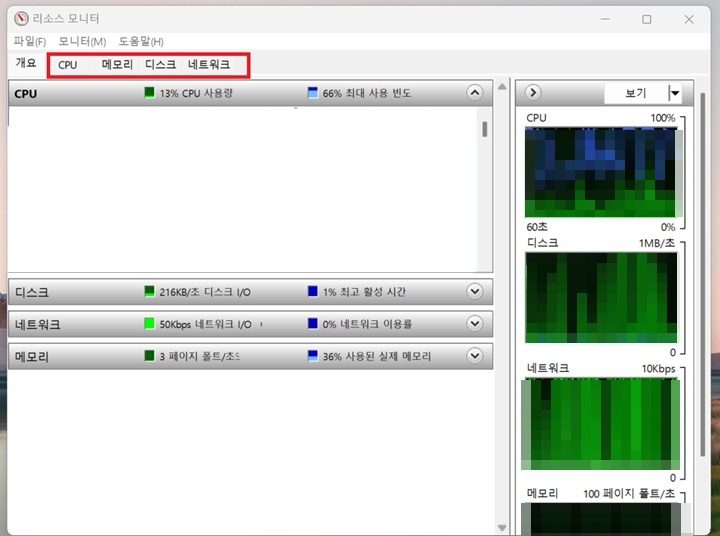Click the graph pane vertical scrollbar

tap(703, 274)
